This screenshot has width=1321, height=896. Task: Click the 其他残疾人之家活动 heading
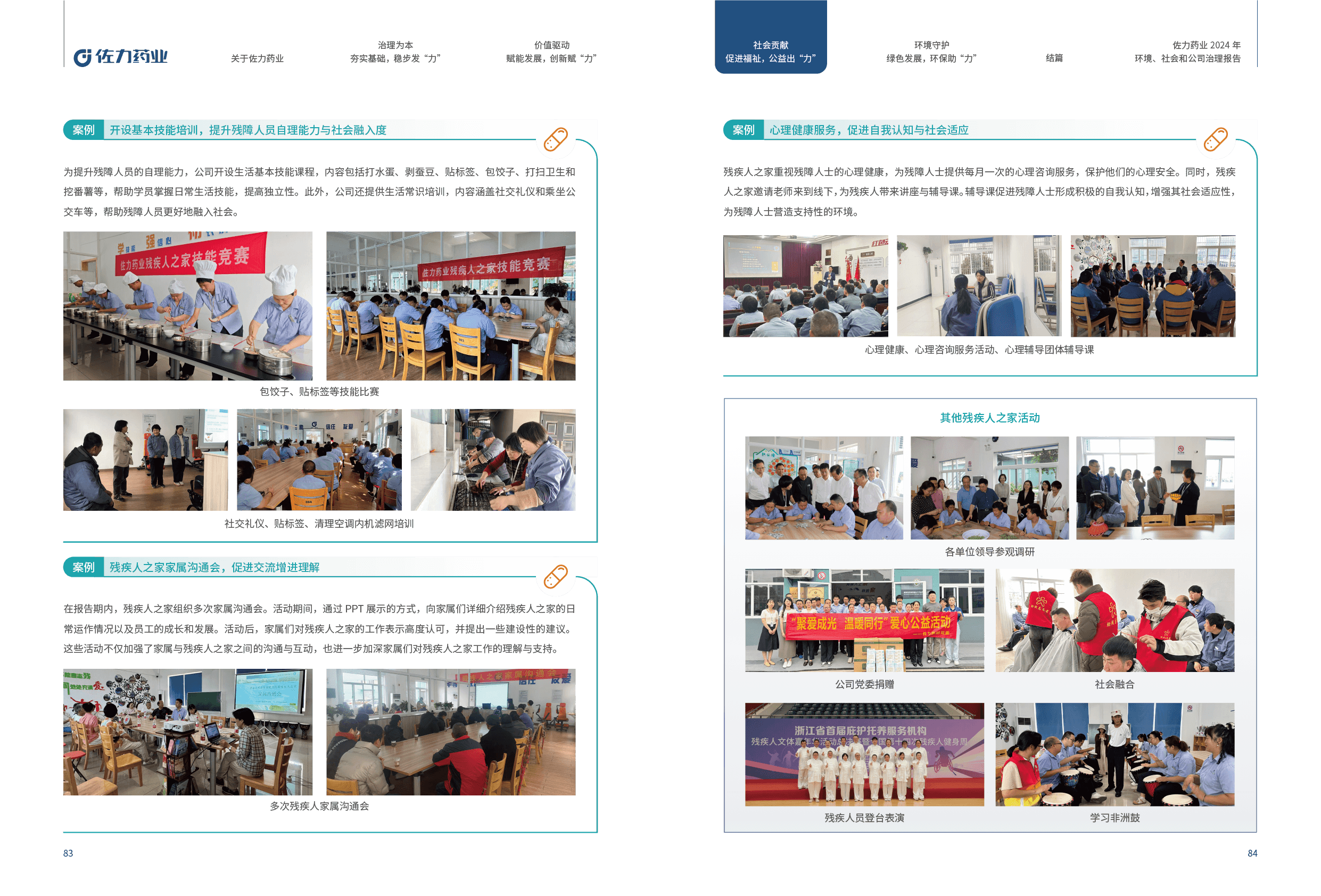pos(989,418)
